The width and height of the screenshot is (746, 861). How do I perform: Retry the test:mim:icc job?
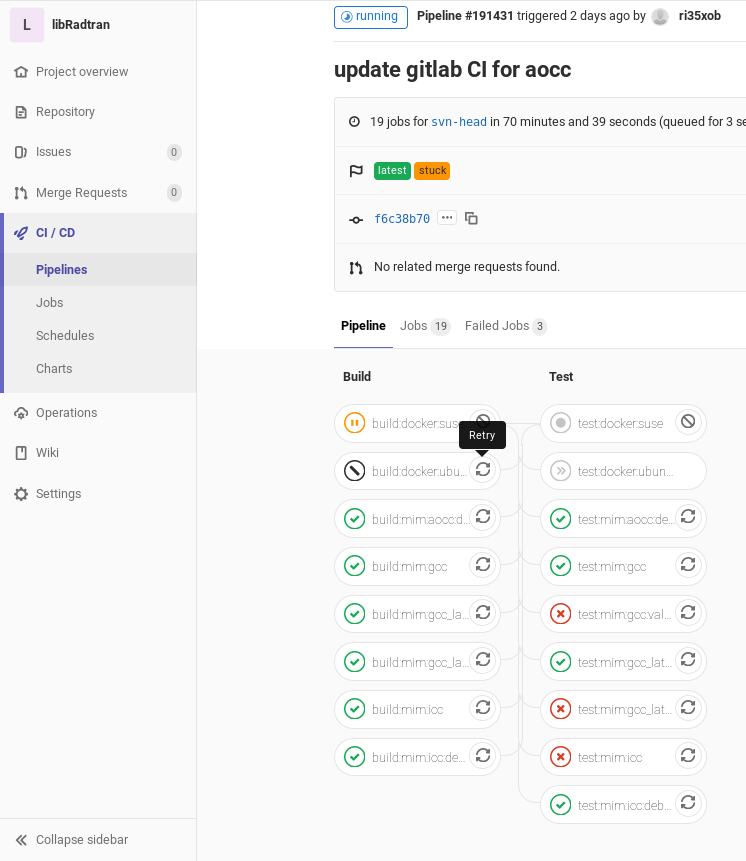[688, 756]
